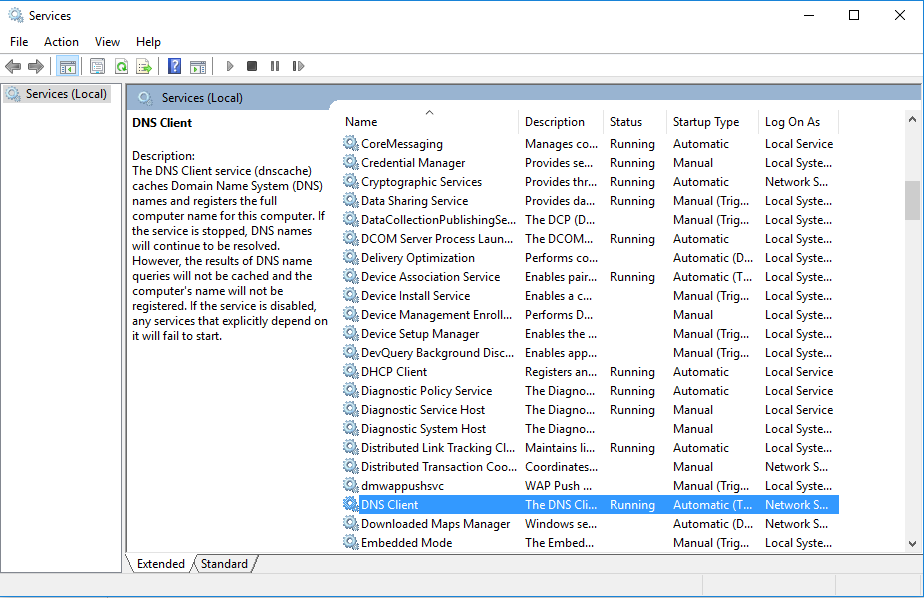
Task: Click the scrollbar down arrow in services list
Action: tap(912, 543)
